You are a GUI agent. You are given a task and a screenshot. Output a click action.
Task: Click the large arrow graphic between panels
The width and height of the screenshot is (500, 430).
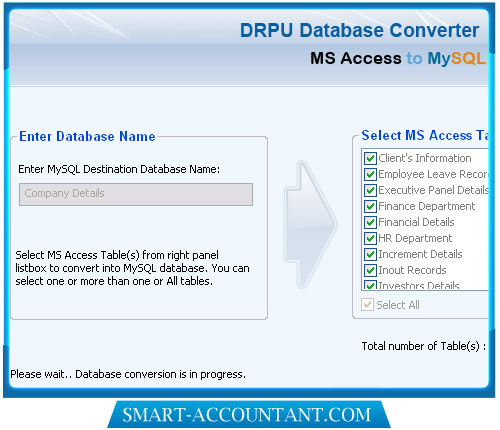(310, 225)
